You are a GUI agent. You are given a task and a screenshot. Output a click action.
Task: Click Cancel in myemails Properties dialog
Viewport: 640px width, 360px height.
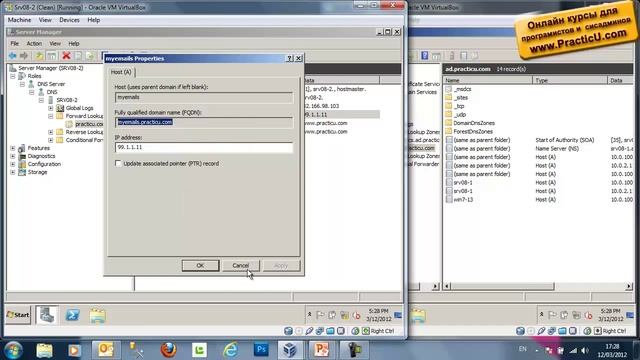[x=240, y=265]
